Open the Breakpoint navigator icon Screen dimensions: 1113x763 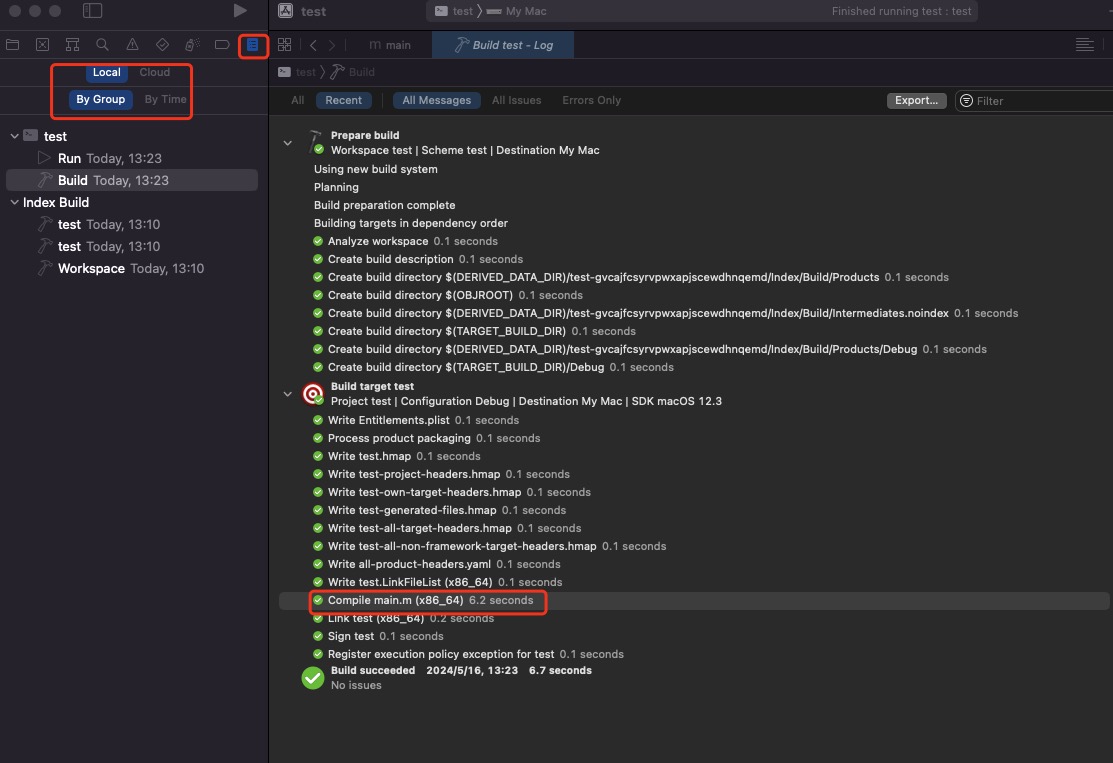click(x=222, y=45)
